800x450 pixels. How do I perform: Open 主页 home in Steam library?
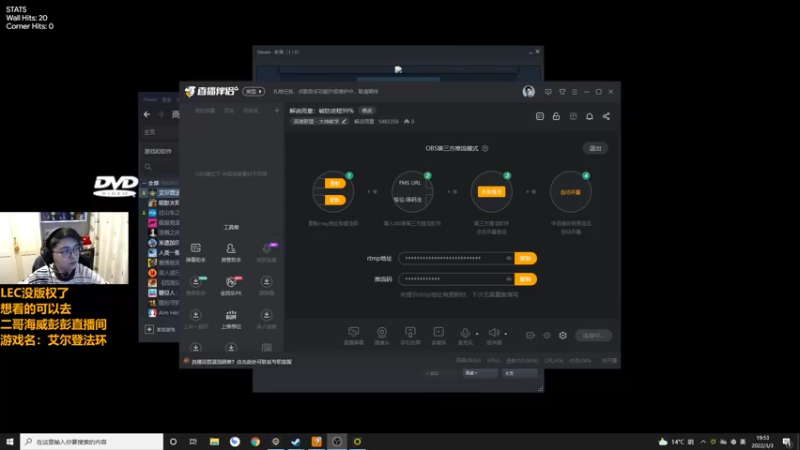click(149, 132)
